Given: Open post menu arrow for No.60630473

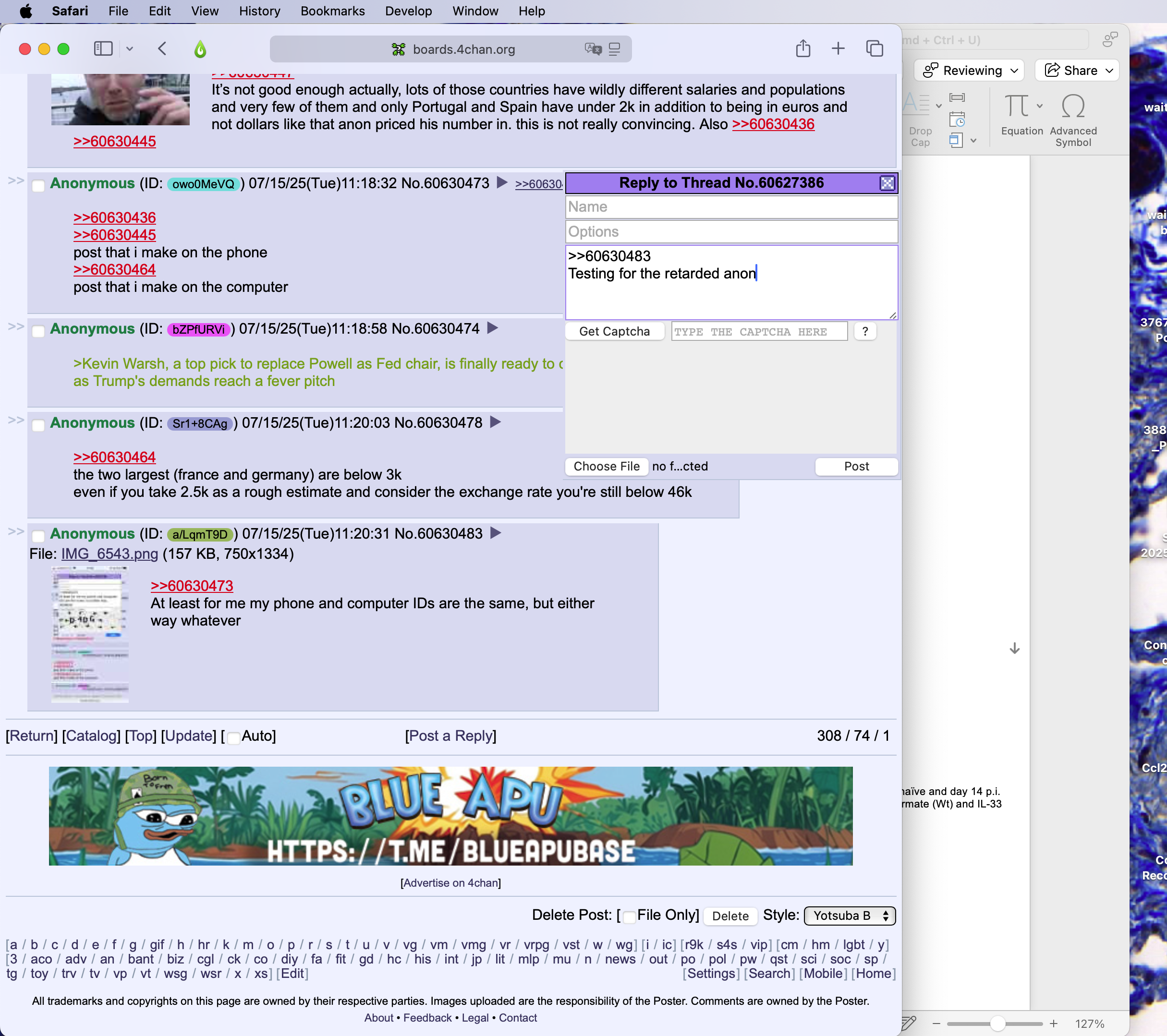Looking at the screenshot, I should 502,182.
